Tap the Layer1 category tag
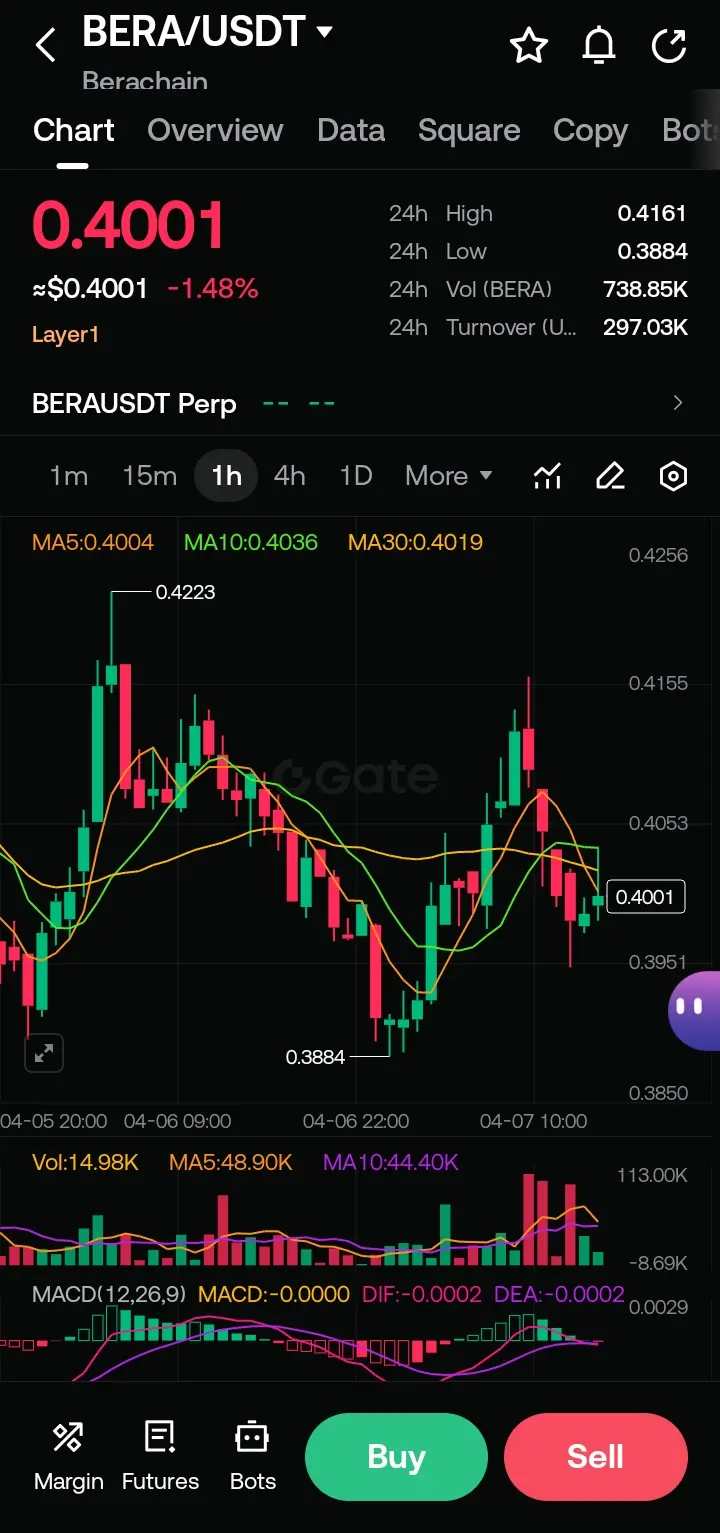Screen dimensions: 720x1533 (x=65, y=335)
